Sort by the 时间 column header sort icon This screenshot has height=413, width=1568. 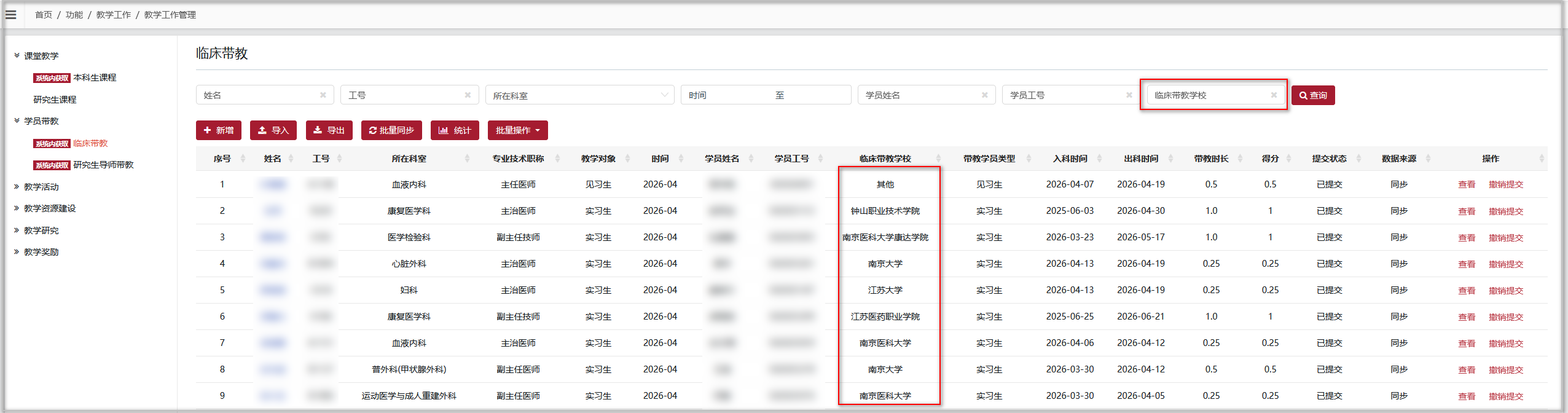pyautogui.click(x=681, y=159)
